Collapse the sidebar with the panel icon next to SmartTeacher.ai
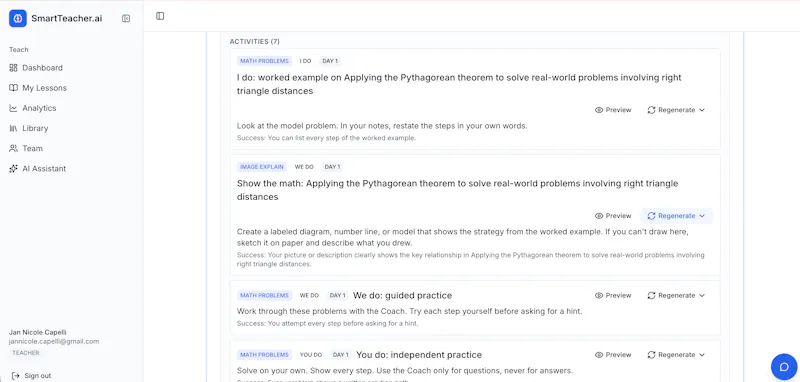The image size is (800, 382). [126, 18]
